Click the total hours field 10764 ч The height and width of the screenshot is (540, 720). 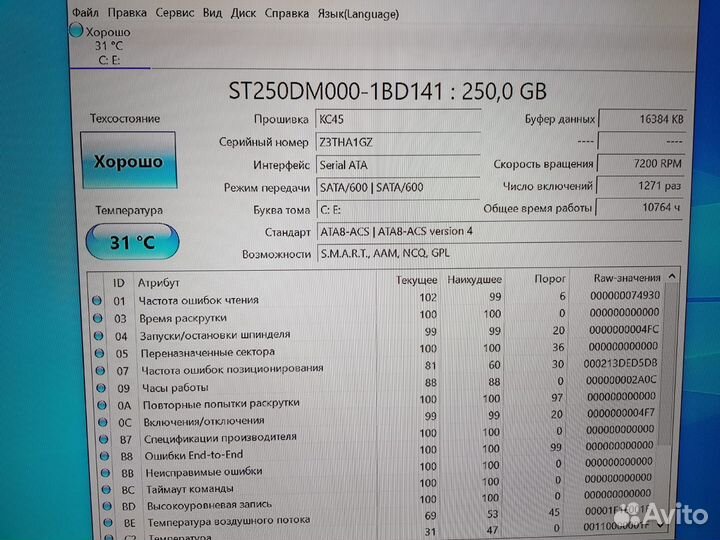point(639,208)
